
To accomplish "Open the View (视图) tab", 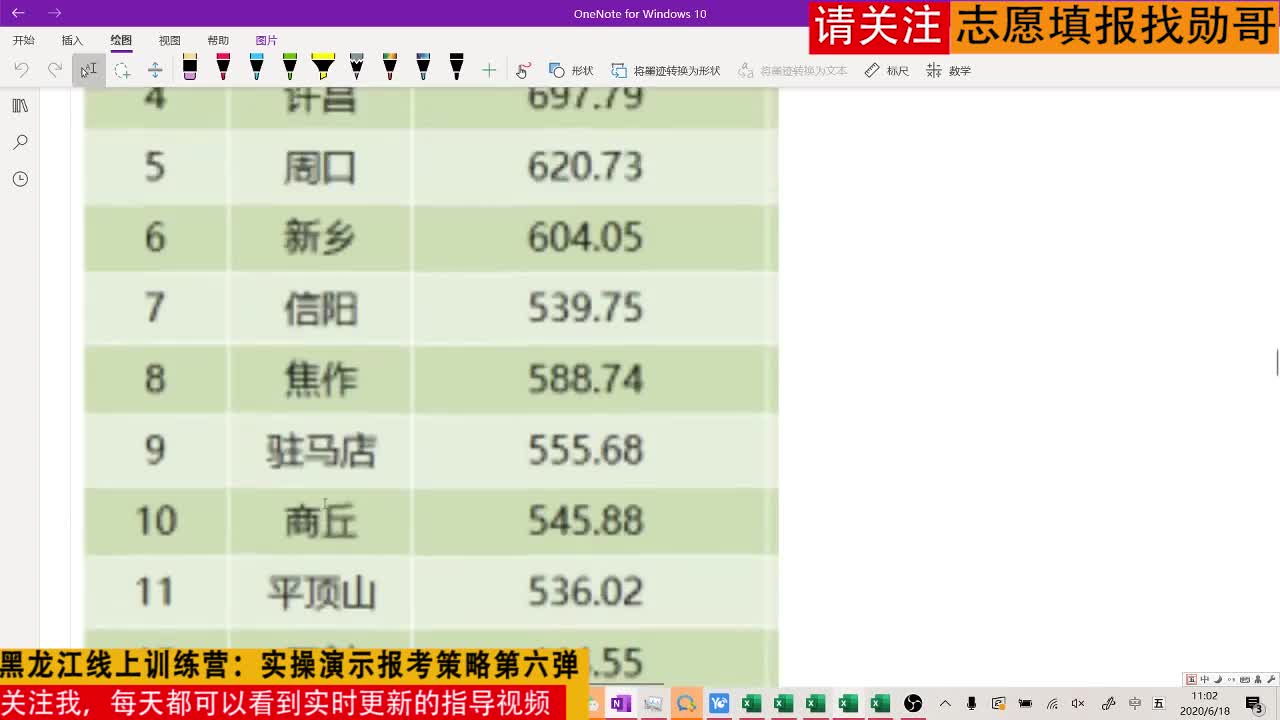I will point(170,40).
